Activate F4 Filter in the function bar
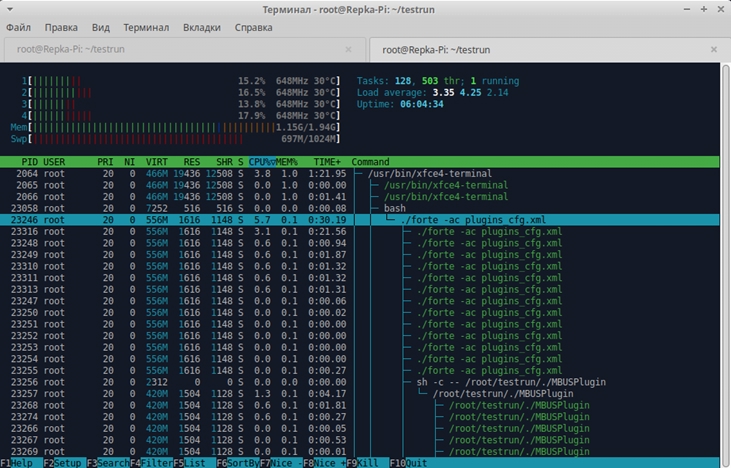 point(152,463)
